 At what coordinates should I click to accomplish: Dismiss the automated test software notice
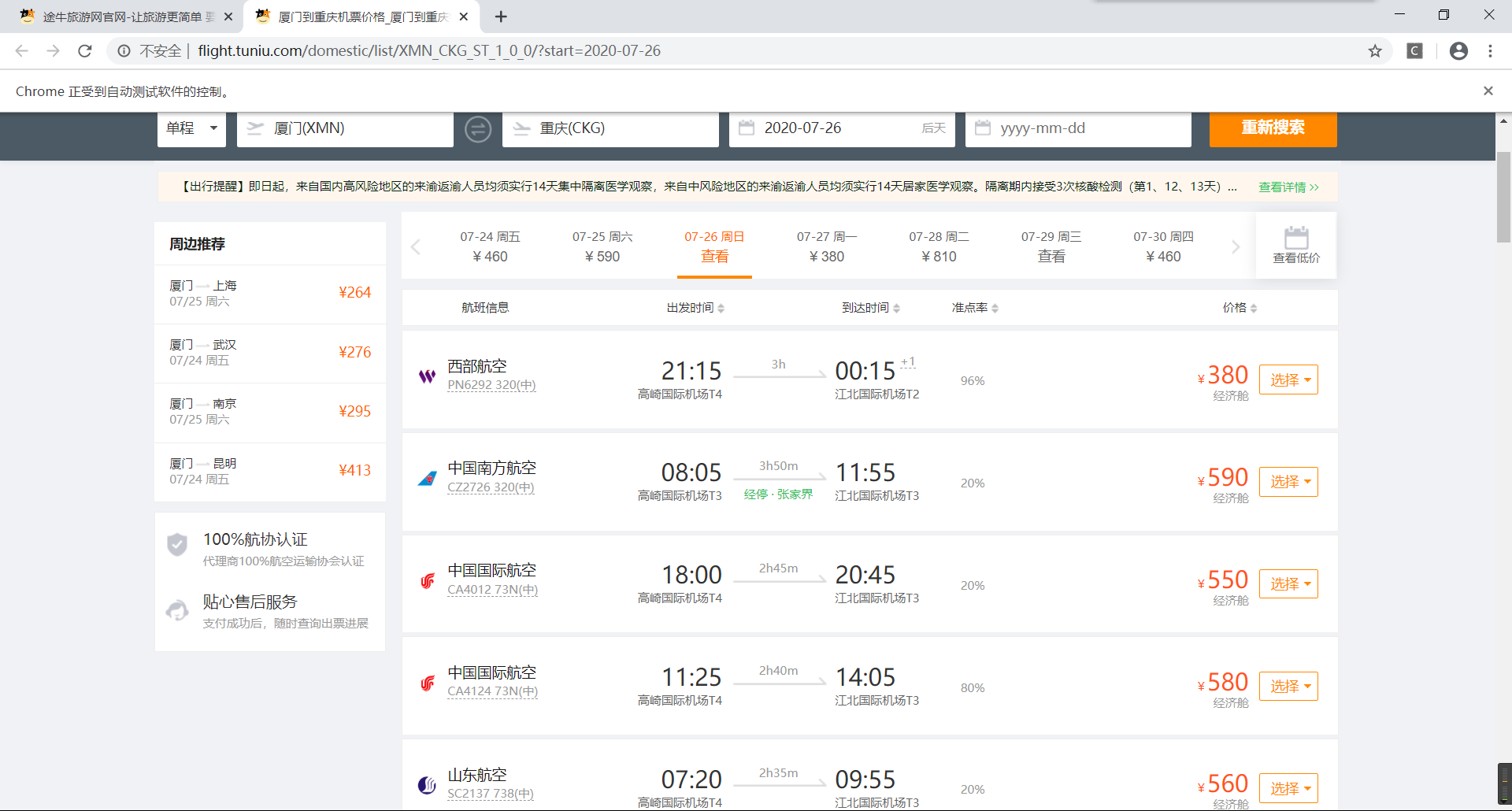(1488, 91)
